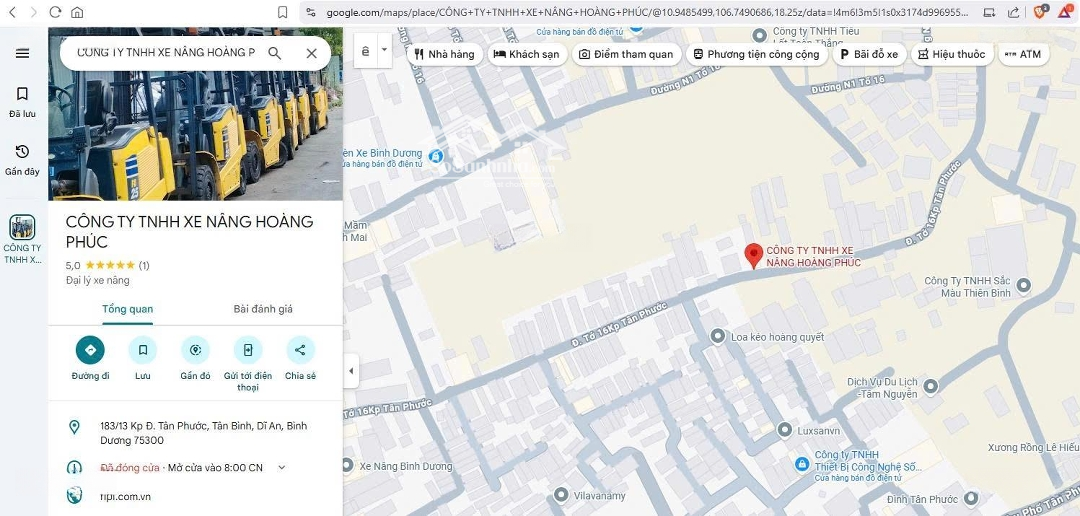
Task: Click the ATM filter chip
Action: (x=1023, y=54)
